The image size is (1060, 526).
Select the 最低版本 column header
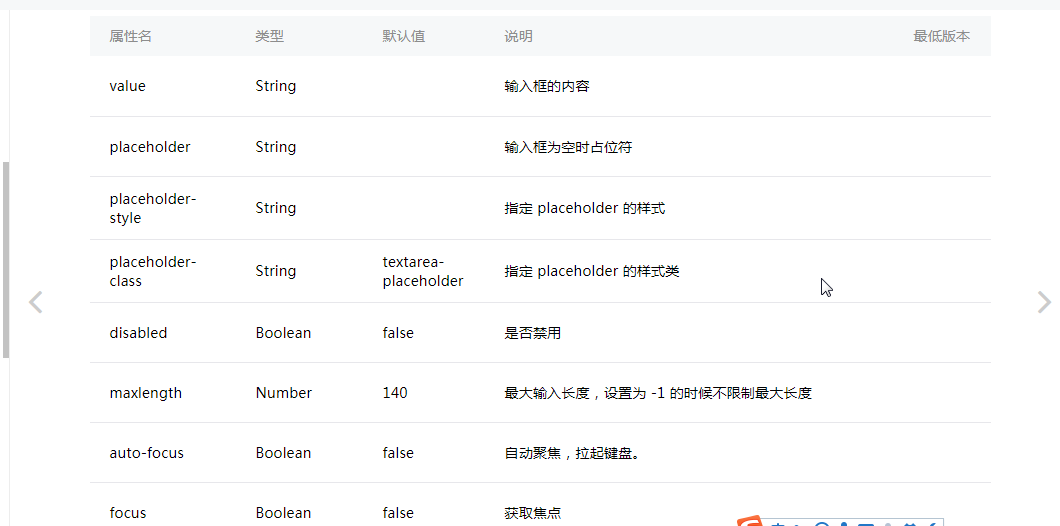(x=942, y=37)
